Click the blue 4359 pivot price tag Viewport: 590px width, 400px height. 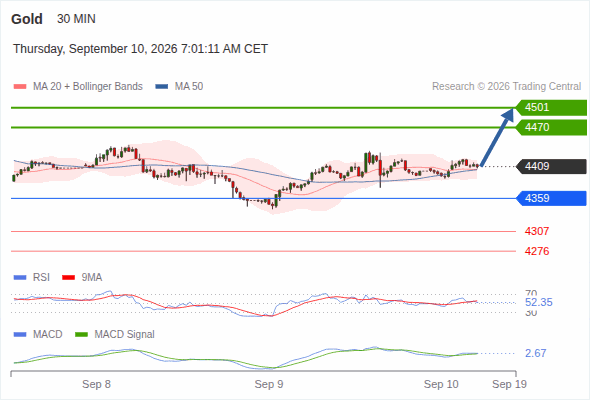(x=551, y=198)
